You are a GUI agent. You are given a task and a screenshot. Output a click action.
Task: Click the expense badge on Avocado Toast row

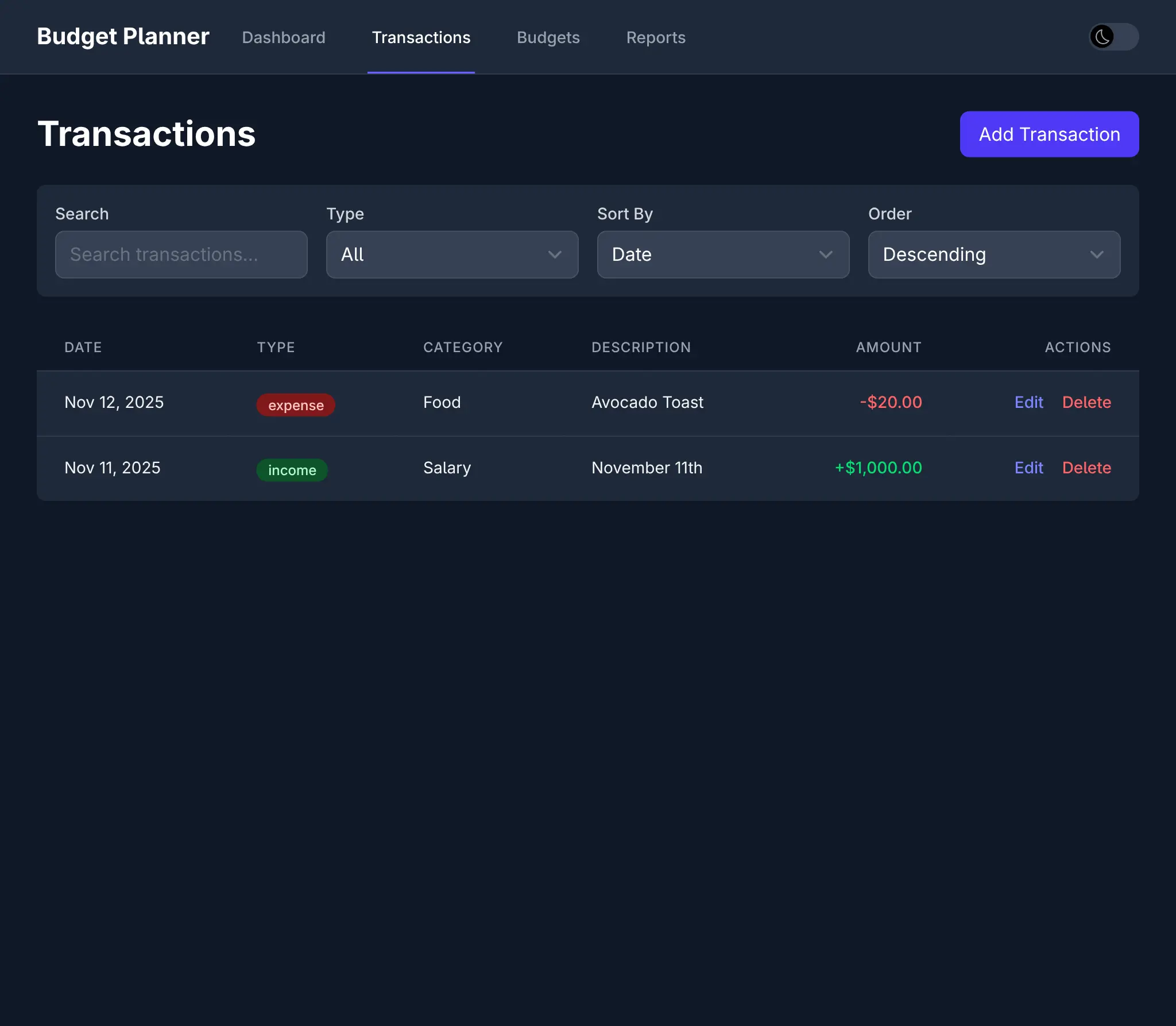pyautogui.click(x=295, y=404)
